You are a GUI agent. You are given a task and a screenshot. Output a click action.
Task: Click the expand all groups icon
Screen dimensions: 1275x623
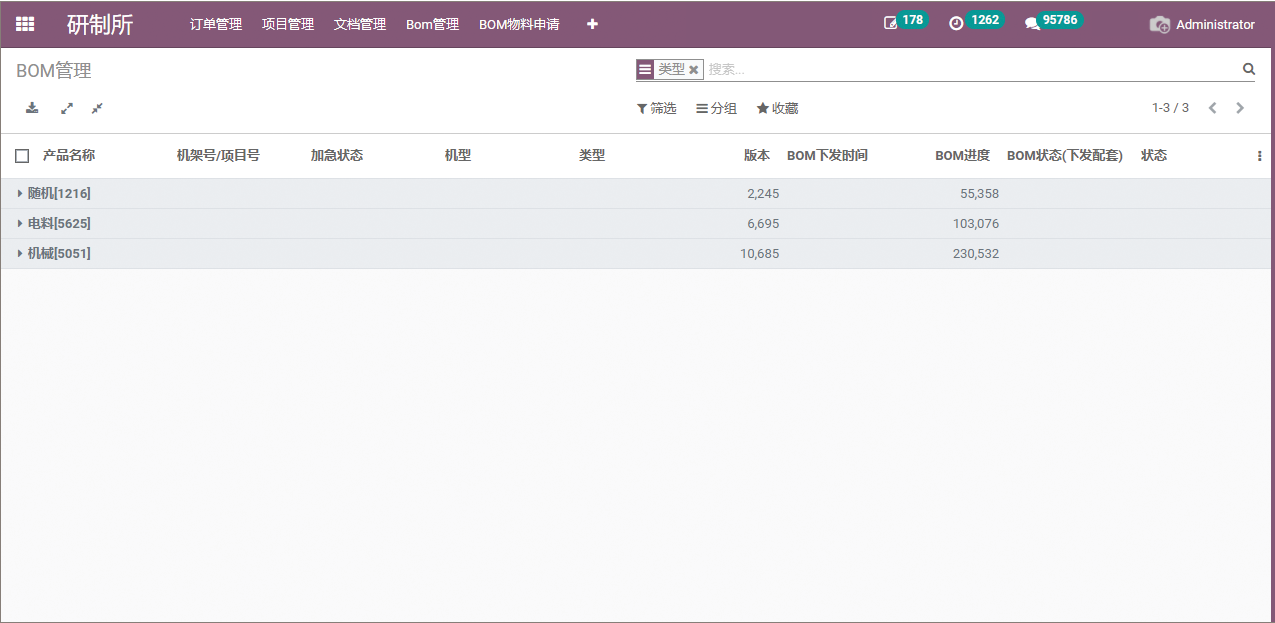point(67,108)
